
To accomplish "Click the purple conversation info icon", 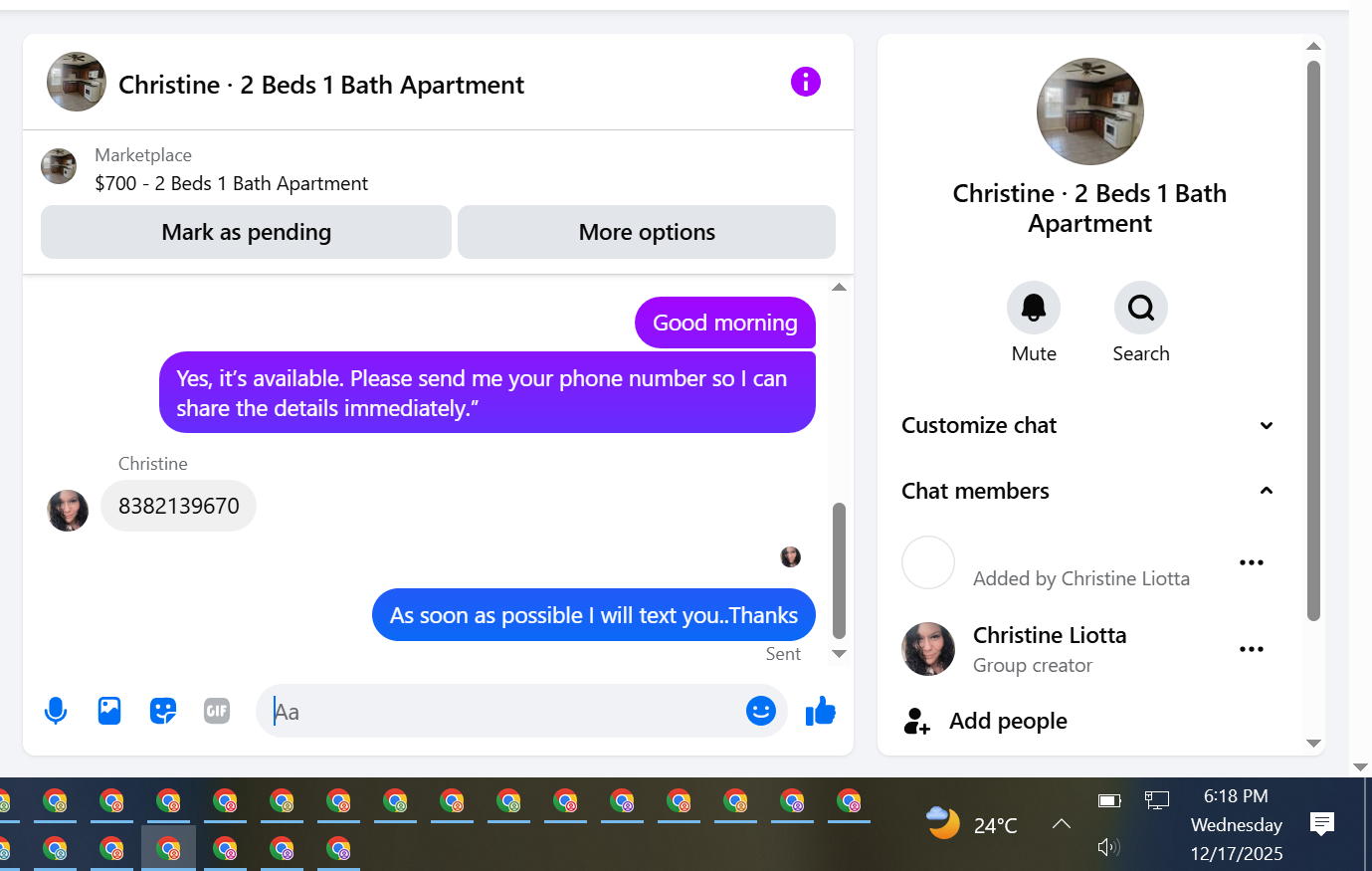I will 806,82.
